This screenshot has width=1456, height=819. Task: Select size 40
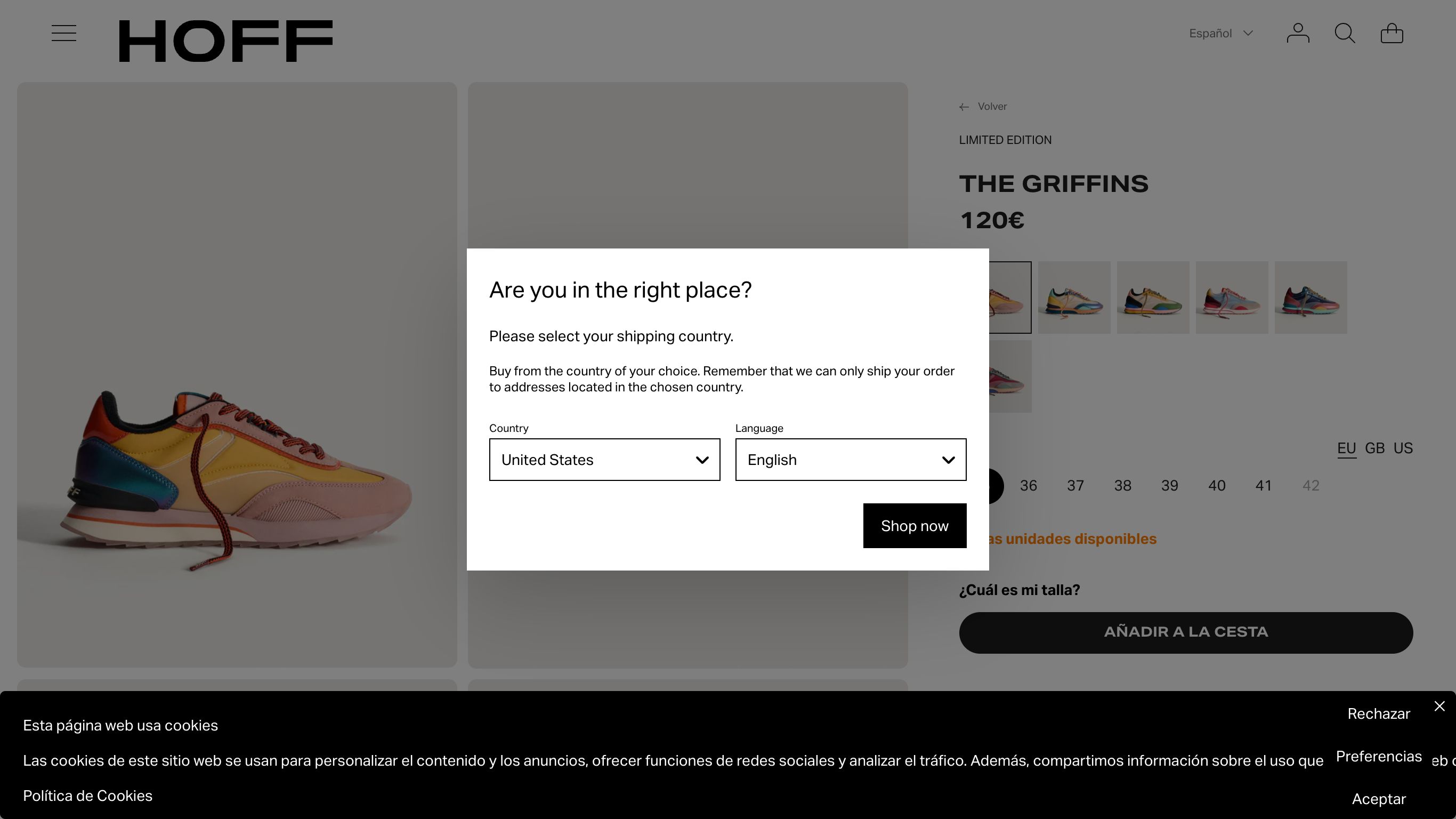click(1216, 485)
